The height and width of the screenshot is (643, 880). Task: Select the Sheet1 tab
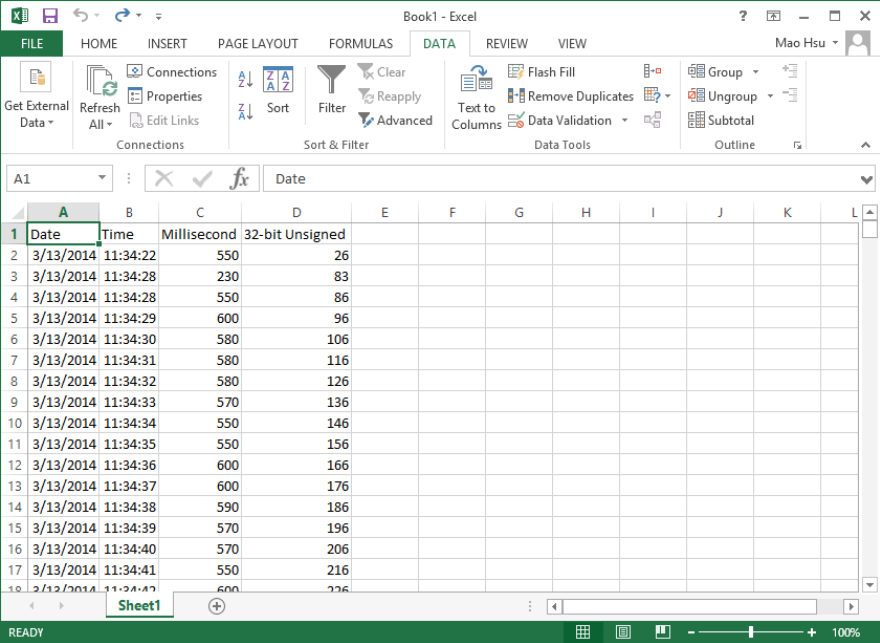pyautogui.click(x=139, y=605)
